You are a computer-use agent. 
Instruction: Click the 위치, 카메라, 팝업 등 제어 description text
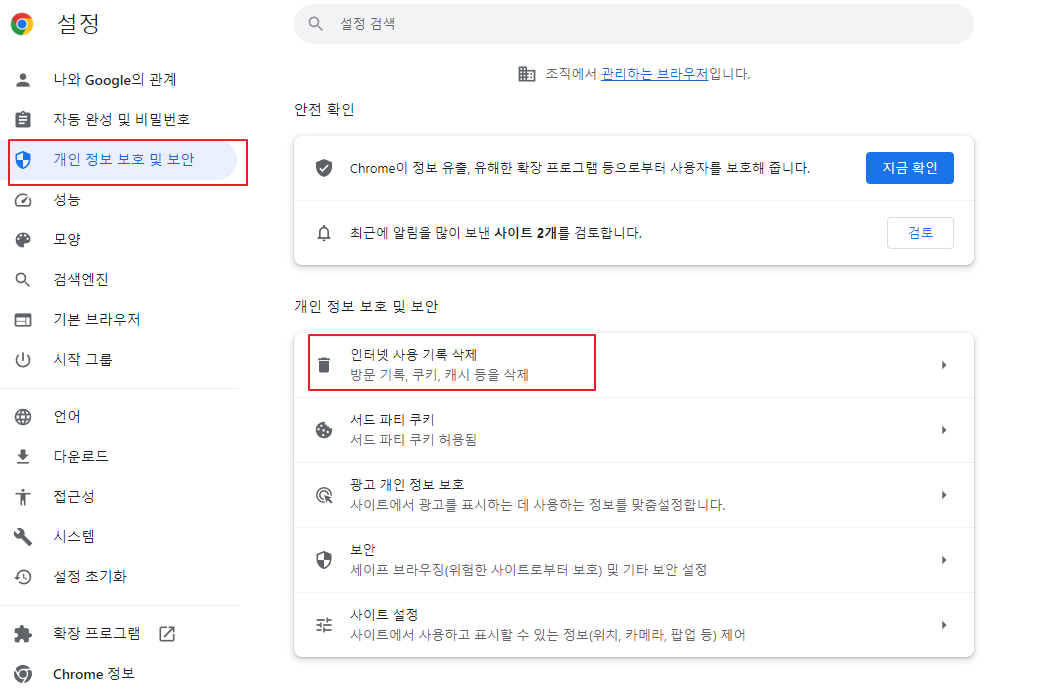(x=547, y=635)
